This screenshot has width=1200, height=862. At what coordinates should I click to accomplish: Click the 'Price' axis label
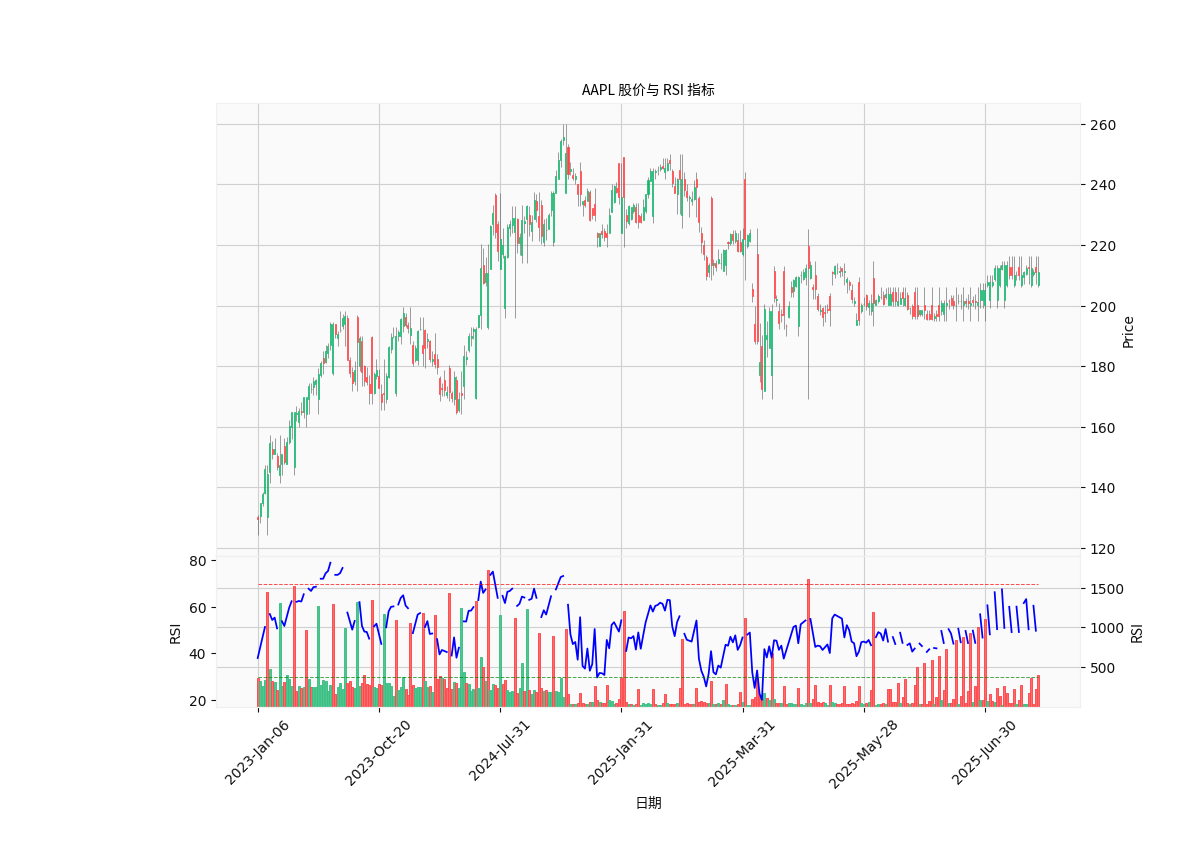coord(1129,332)
